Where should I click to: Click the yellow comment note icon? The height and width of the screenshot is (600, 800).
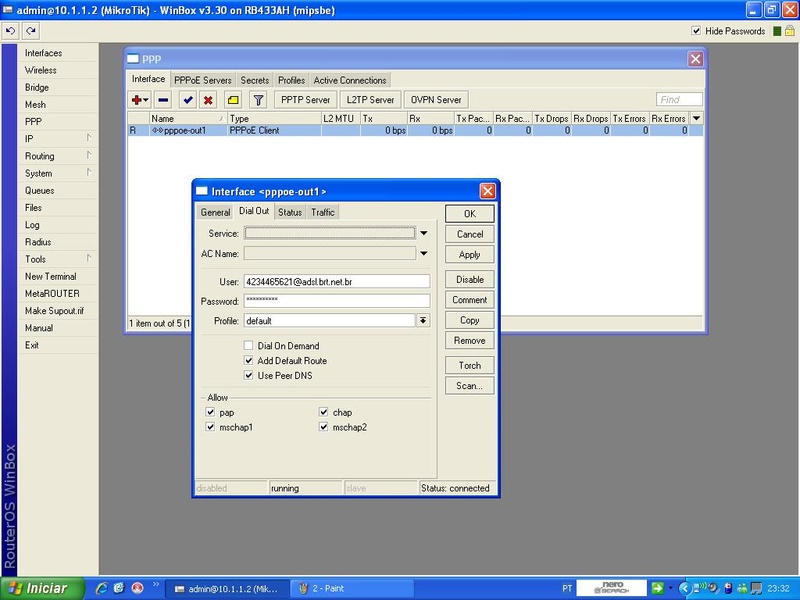(233, 100)
